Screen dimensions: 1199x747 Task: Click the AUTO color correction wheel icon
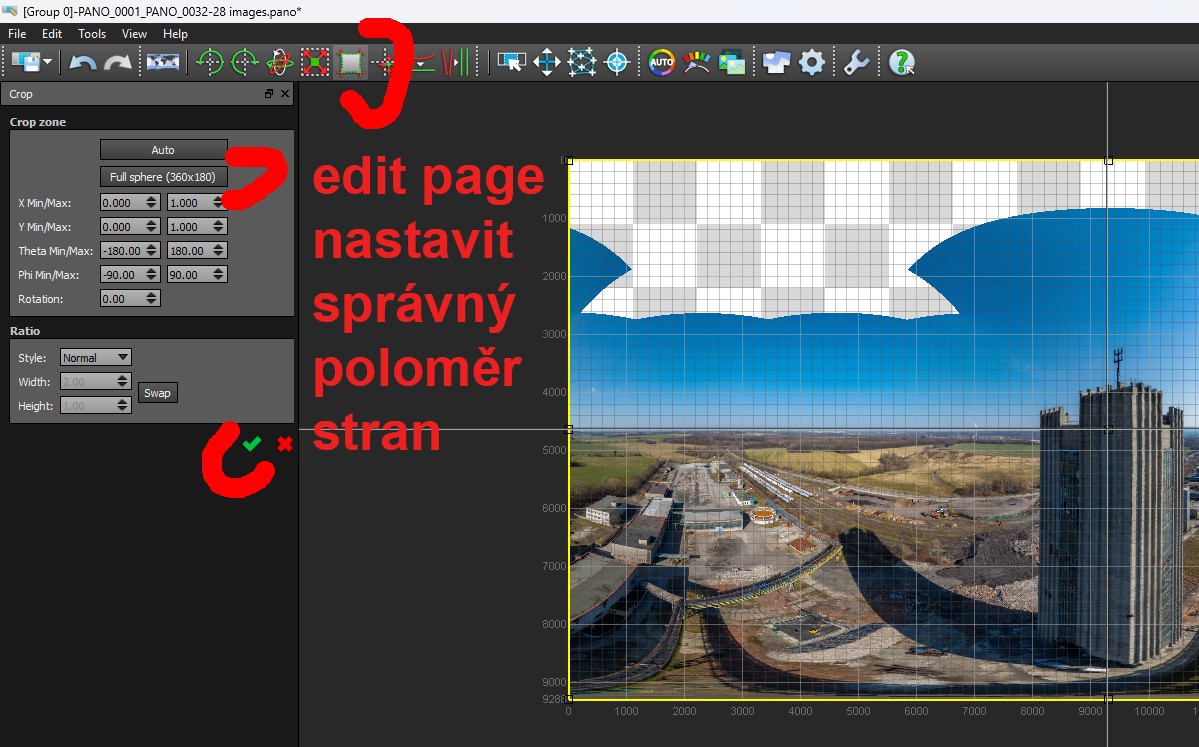661,63
